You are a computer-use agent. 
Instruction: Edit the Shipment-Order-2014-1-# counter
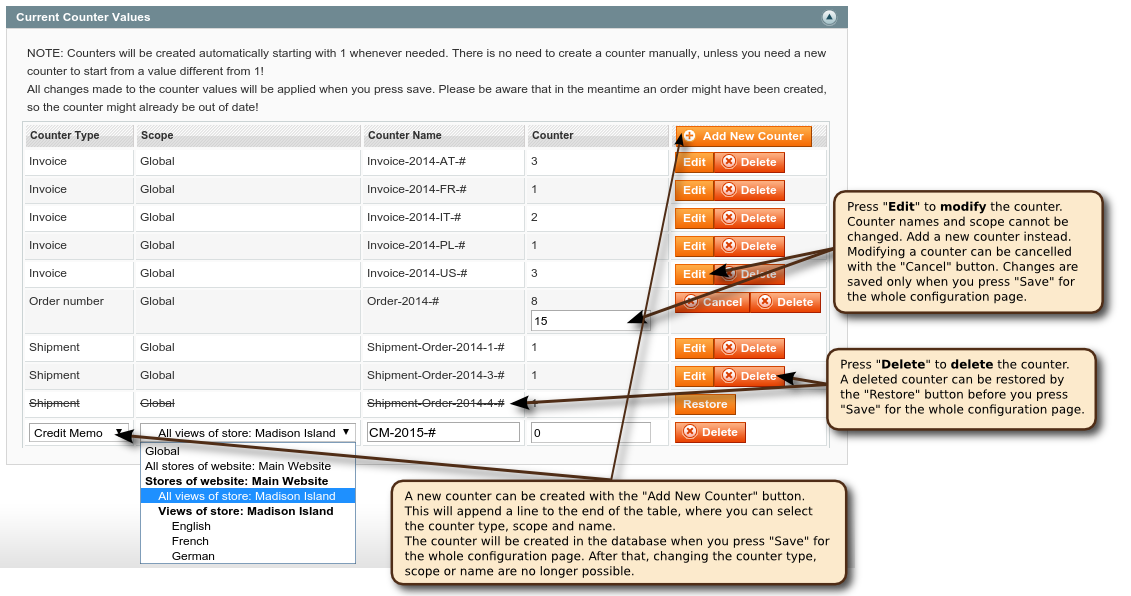(x=694, y=348)
